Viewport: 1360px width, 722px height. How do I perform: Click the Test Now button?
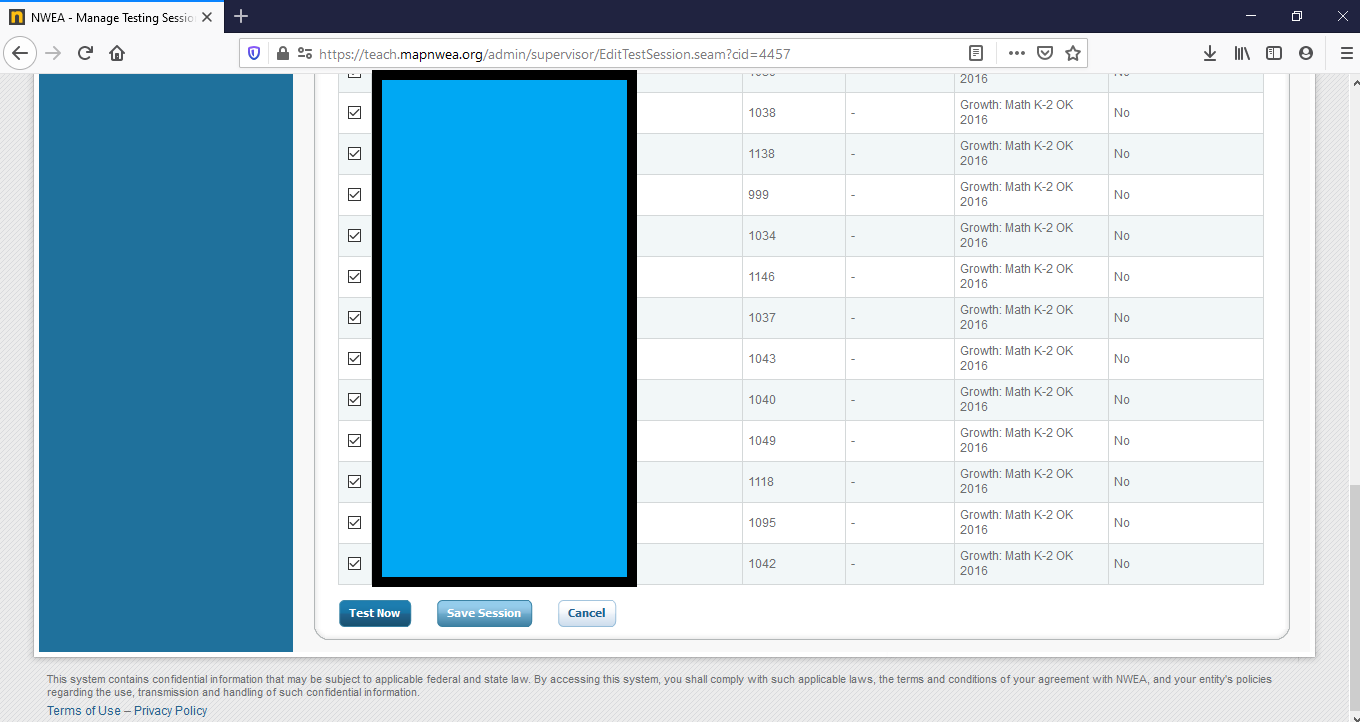(x=375, y=613)
